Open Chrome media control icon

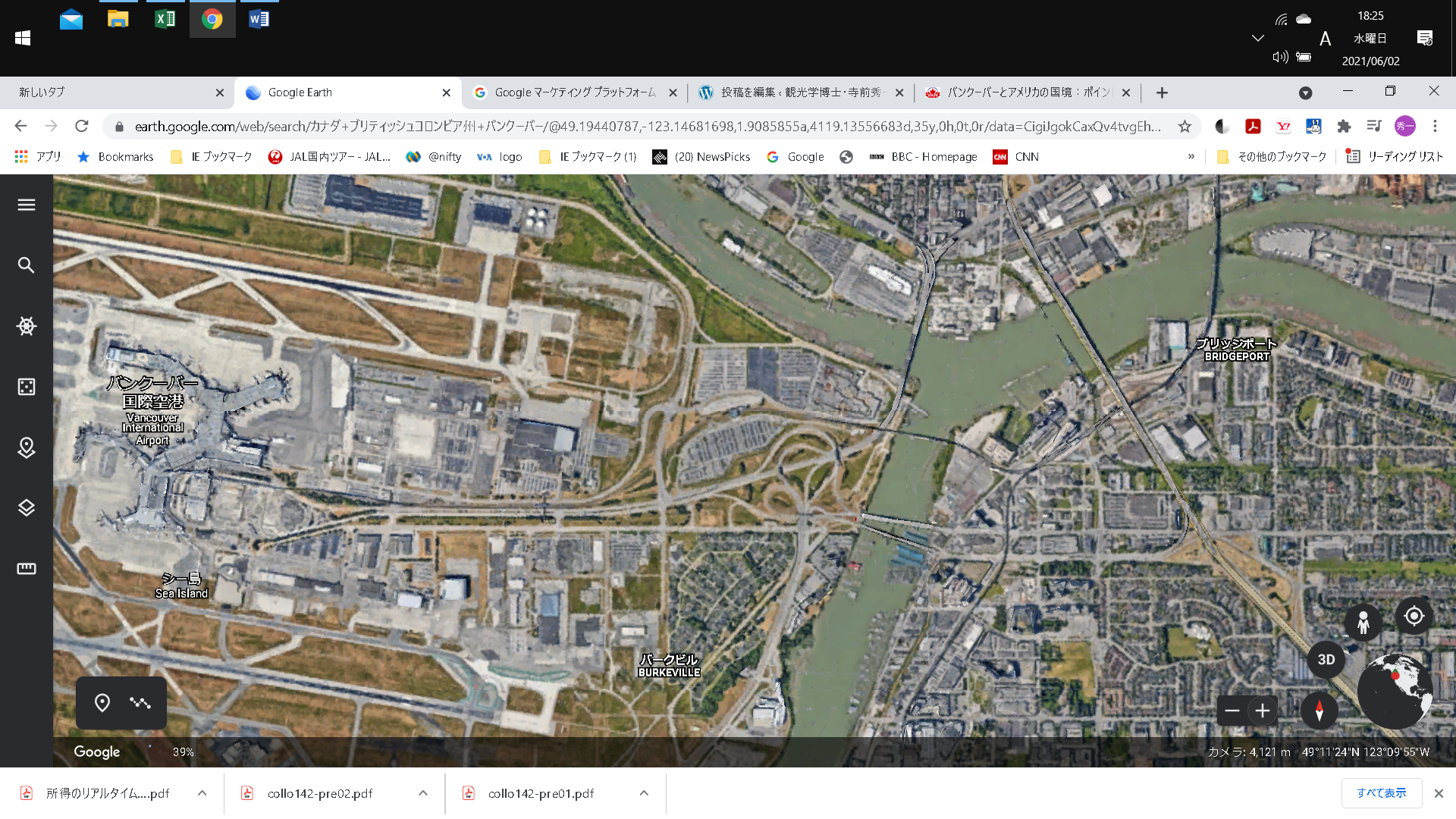pos(1374,127)
